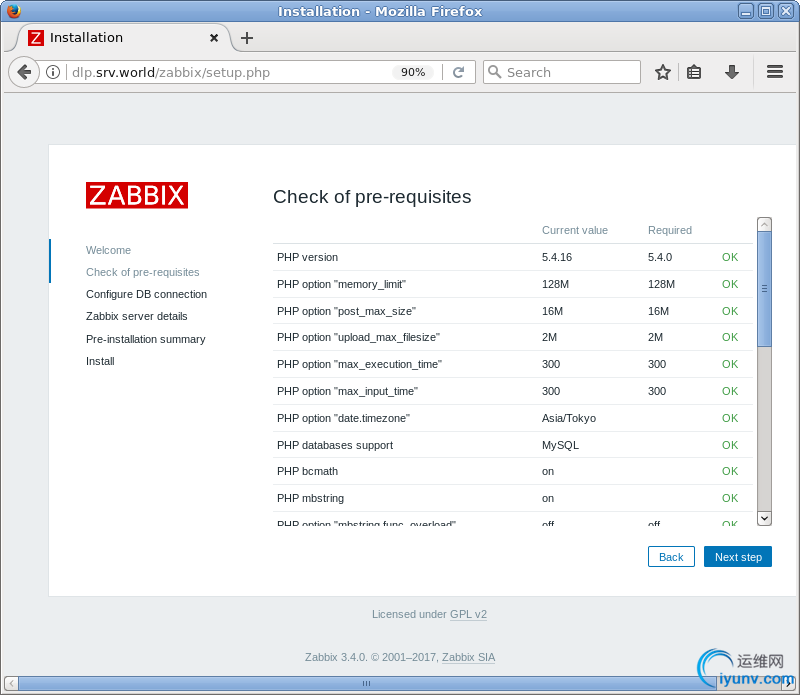Close the Installation tab
Viewport: 800px width, 695px height.
[214, 38]
